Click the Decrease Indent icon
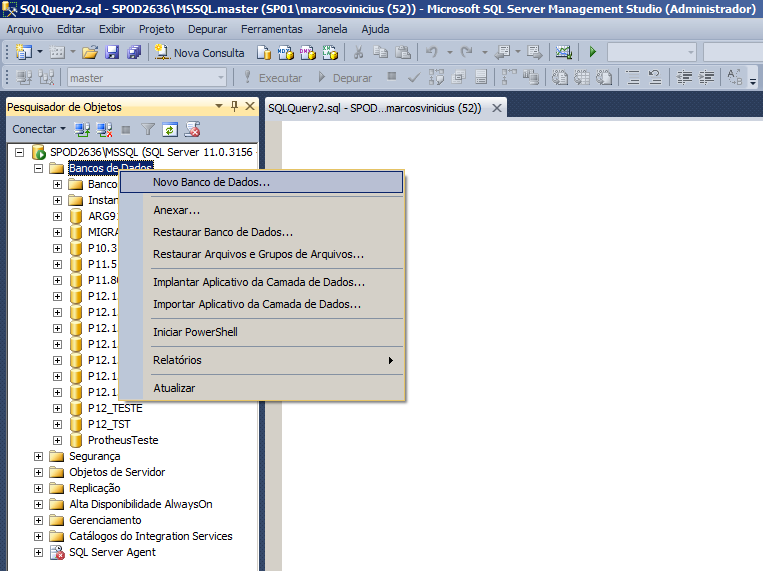The width and height of the screenshot is (763, 571). click(x=685, y=78)
